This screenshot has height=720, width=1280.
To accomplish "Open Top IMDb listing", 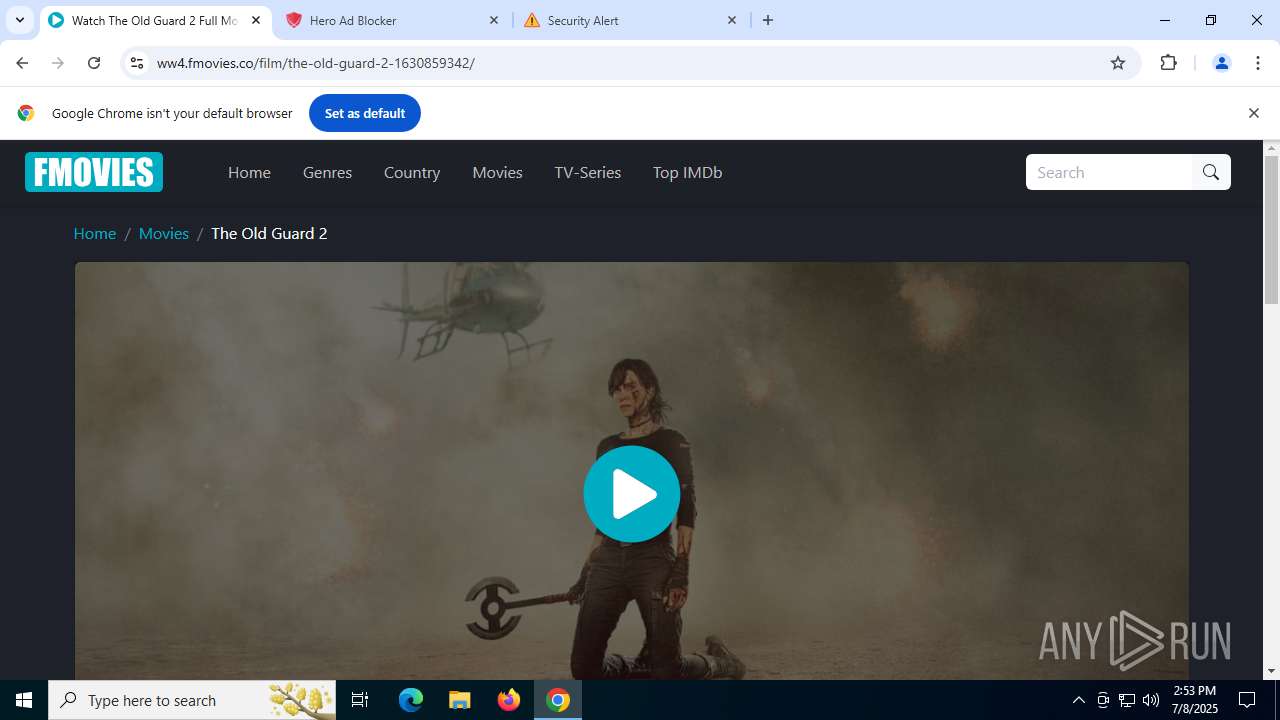I will pos(687,172).
